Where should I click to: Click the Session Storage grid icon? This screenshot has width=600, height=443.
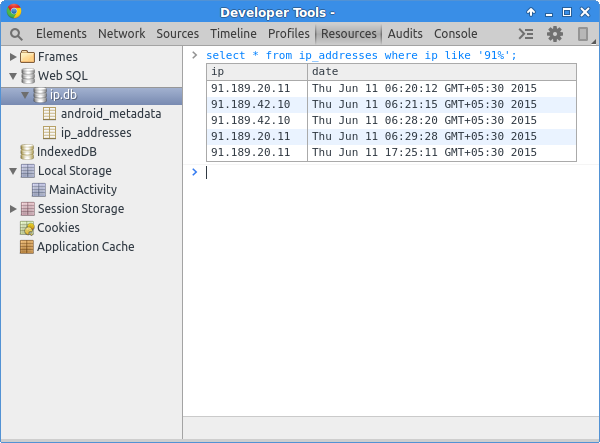(x=28, y=209)
